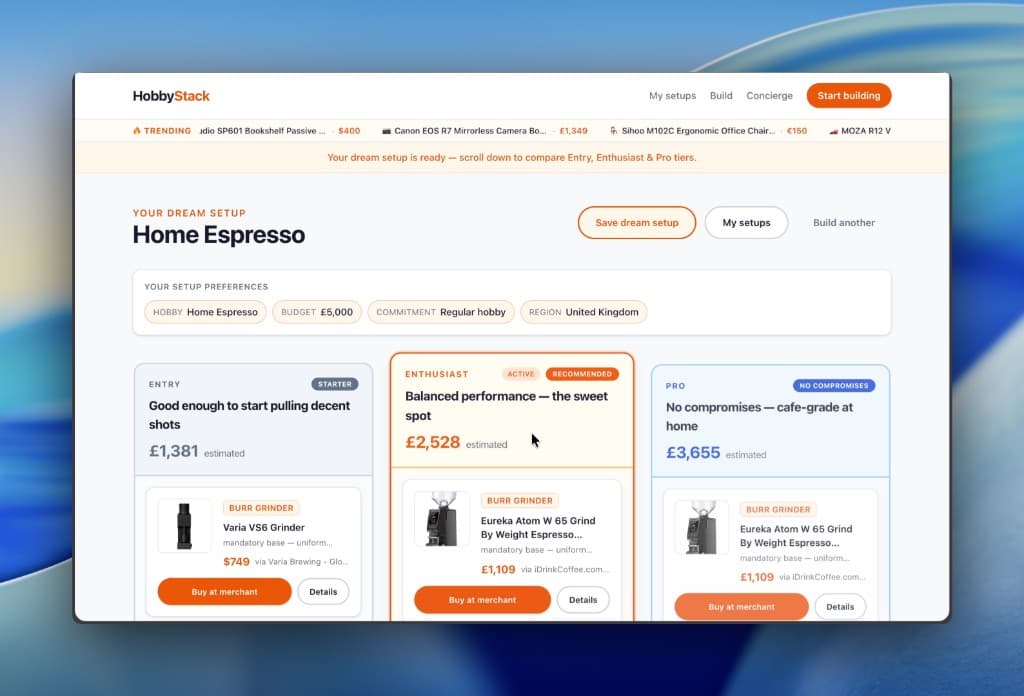Click Build another link

coord(844,223)
